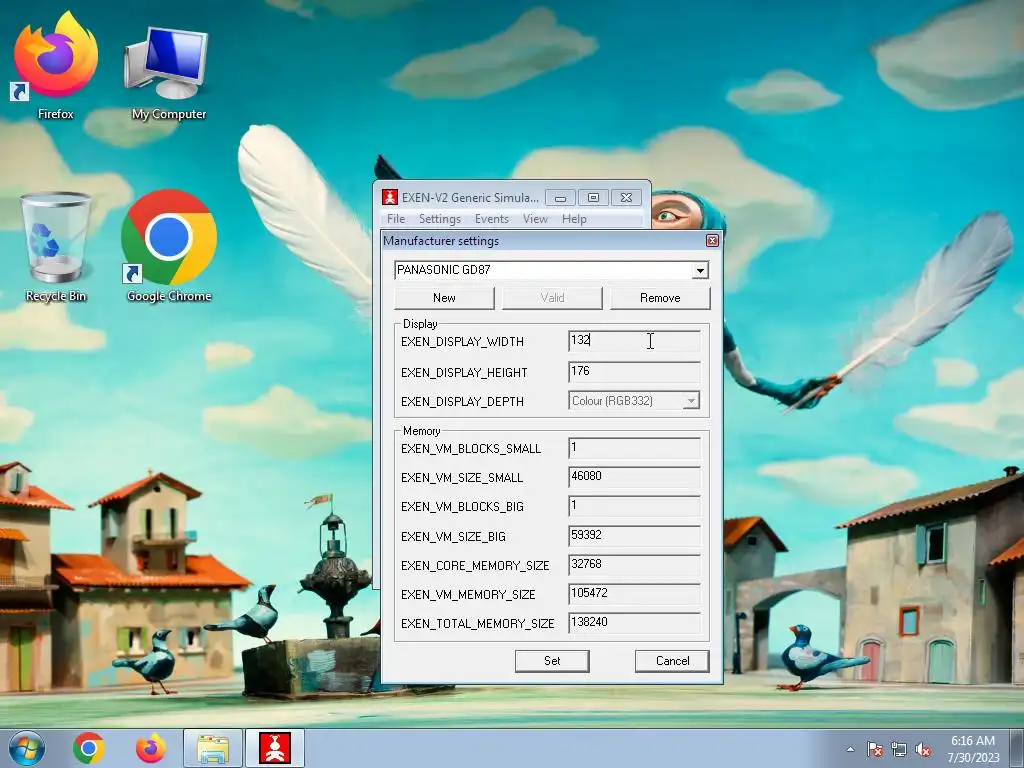Launch Firefox from the taskbar
Screen dimensions: 1024x768
click(x=150, y=748)
